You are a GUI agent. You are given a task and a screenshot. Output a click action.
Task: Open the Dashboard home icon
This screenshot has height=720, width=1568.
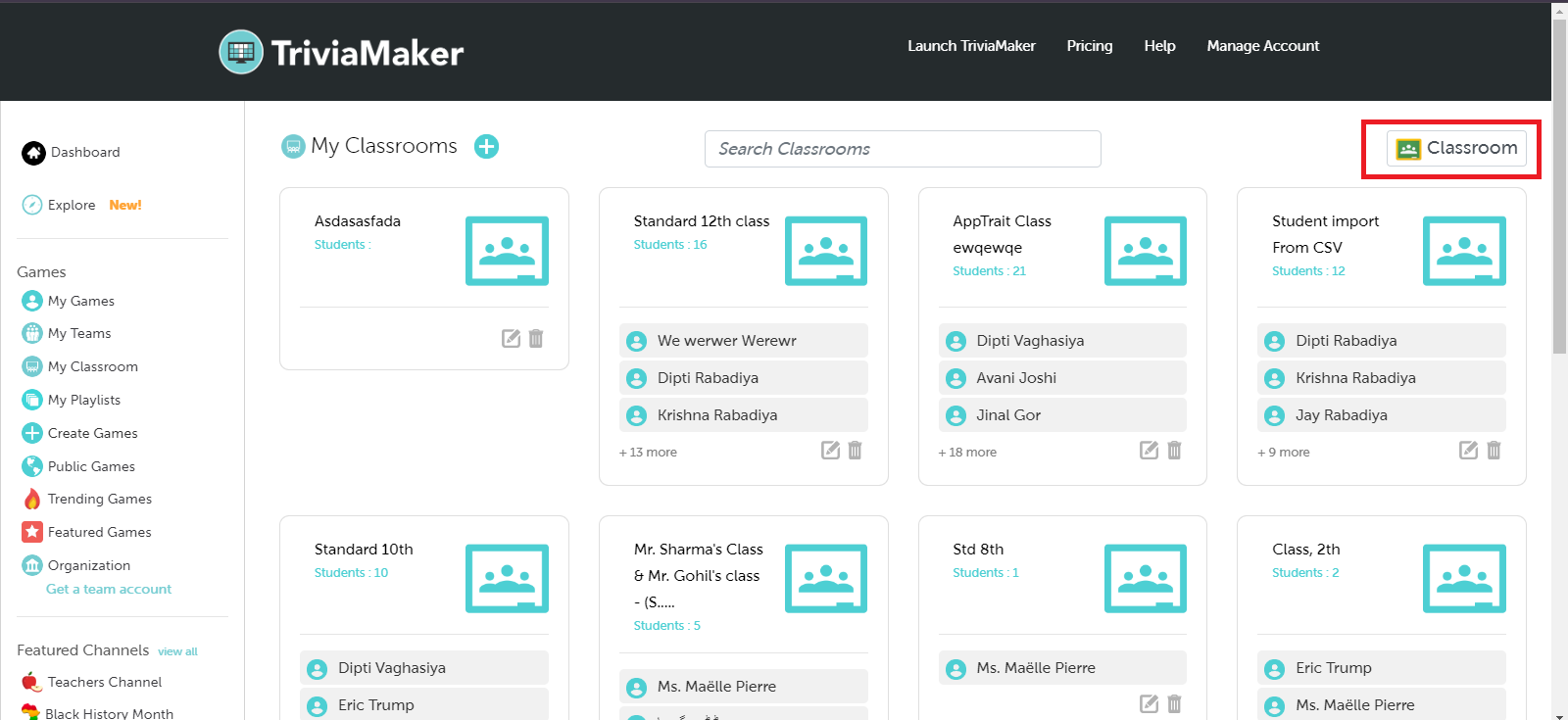point(34,153)
